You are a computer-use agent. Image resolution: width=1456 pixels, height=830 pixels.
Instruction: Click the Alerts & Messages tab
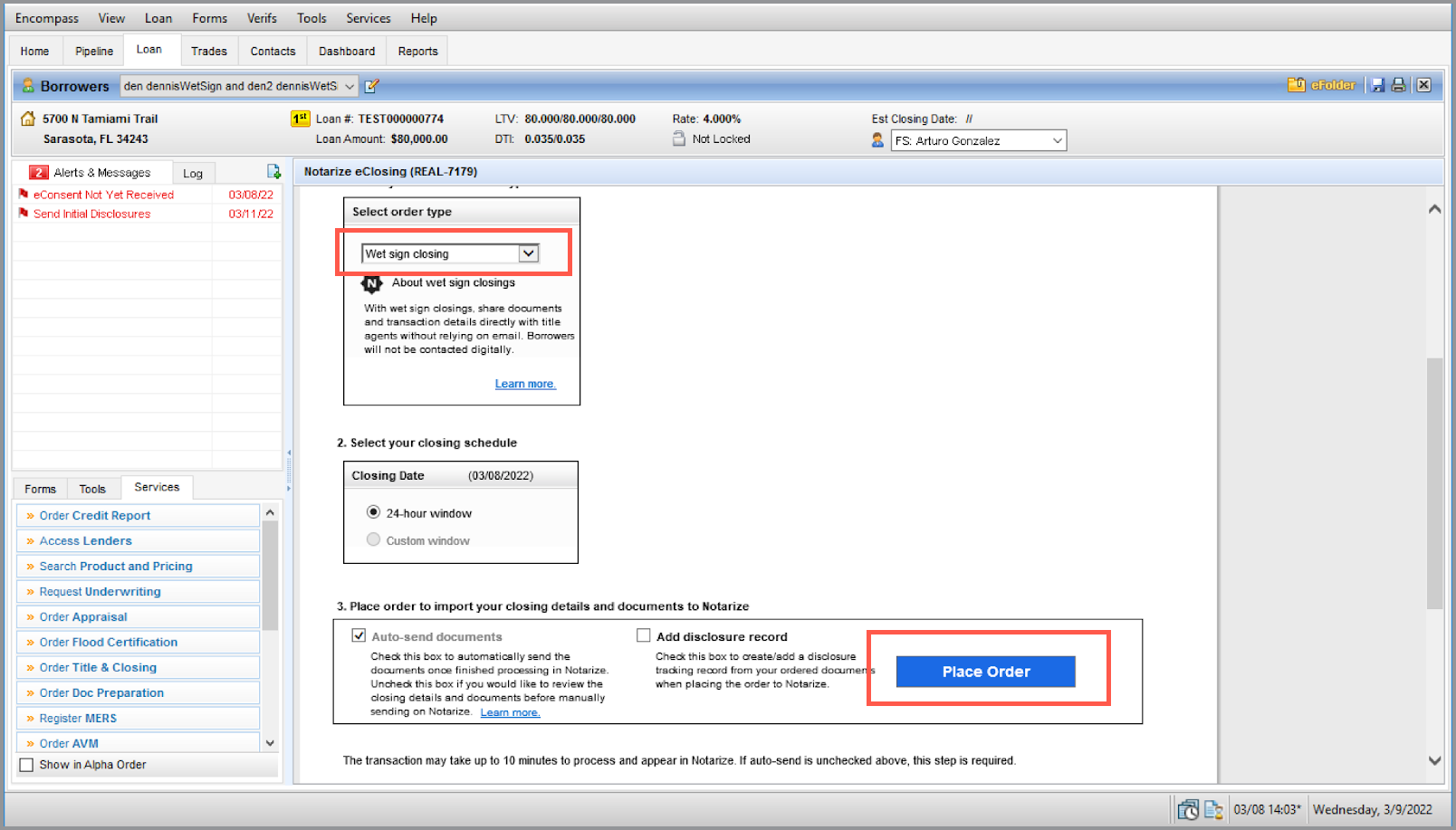(x=91, y=172)
